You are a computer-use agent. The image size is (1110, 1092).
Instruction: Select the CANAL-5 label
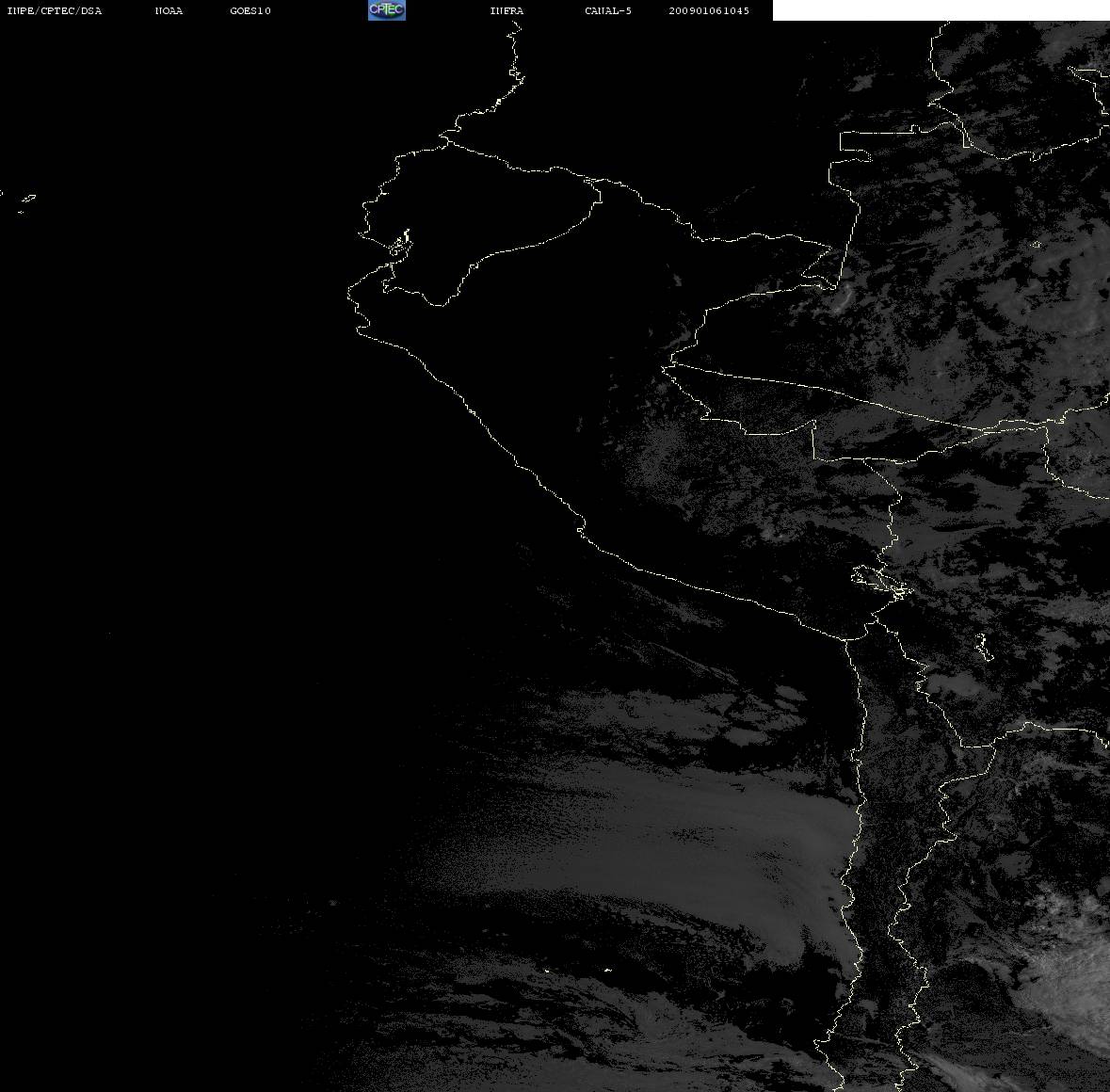coord(608,10)
